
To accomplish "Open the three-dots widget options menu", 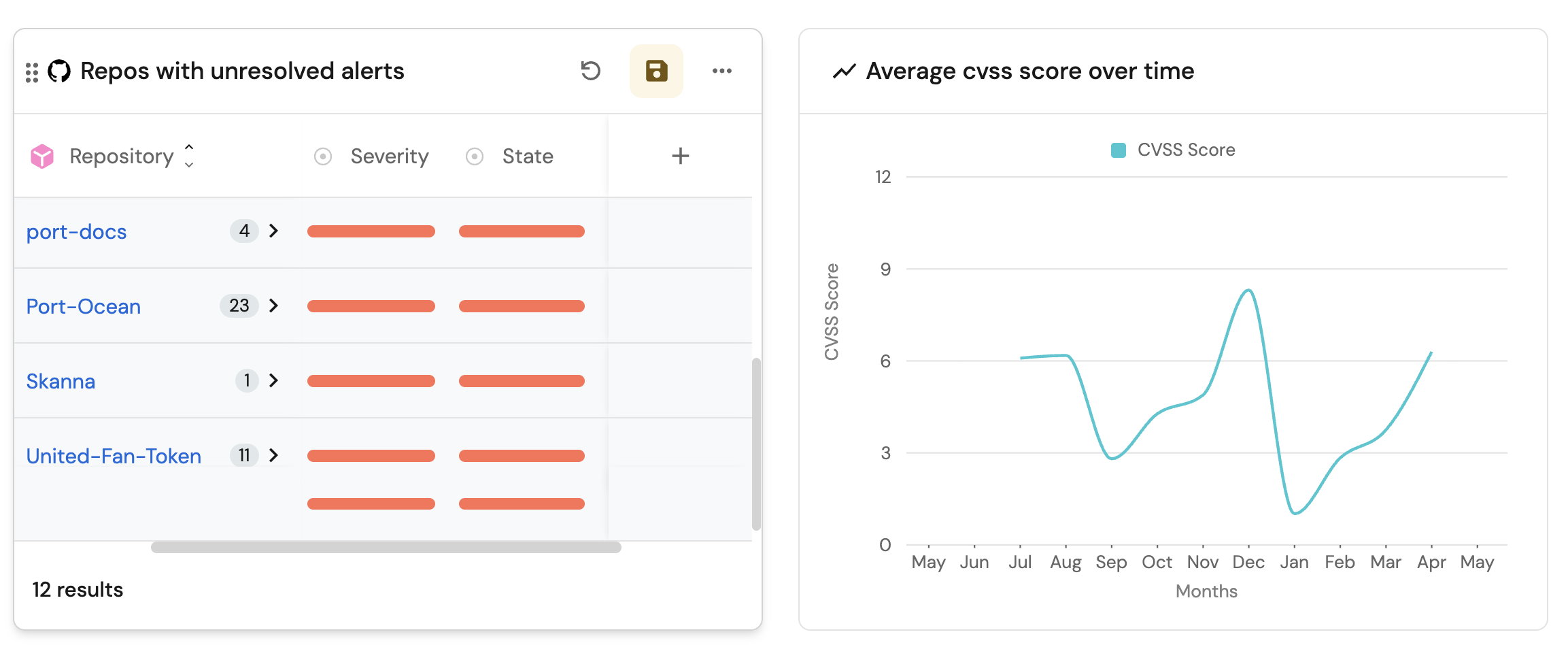I will pyautogui.click(x=721, y=71).
